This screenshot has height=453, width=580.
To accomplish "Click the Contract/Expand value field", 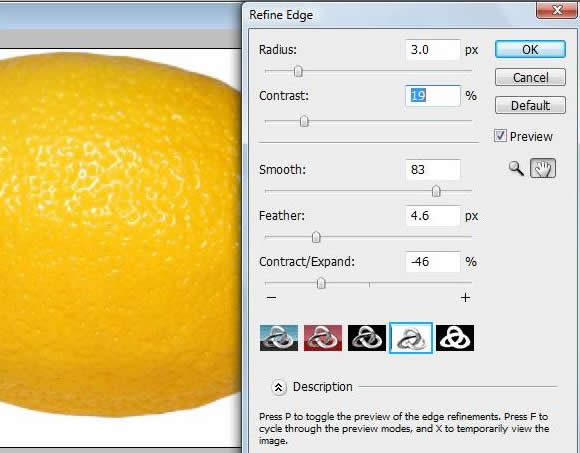I will click(433, 262).
